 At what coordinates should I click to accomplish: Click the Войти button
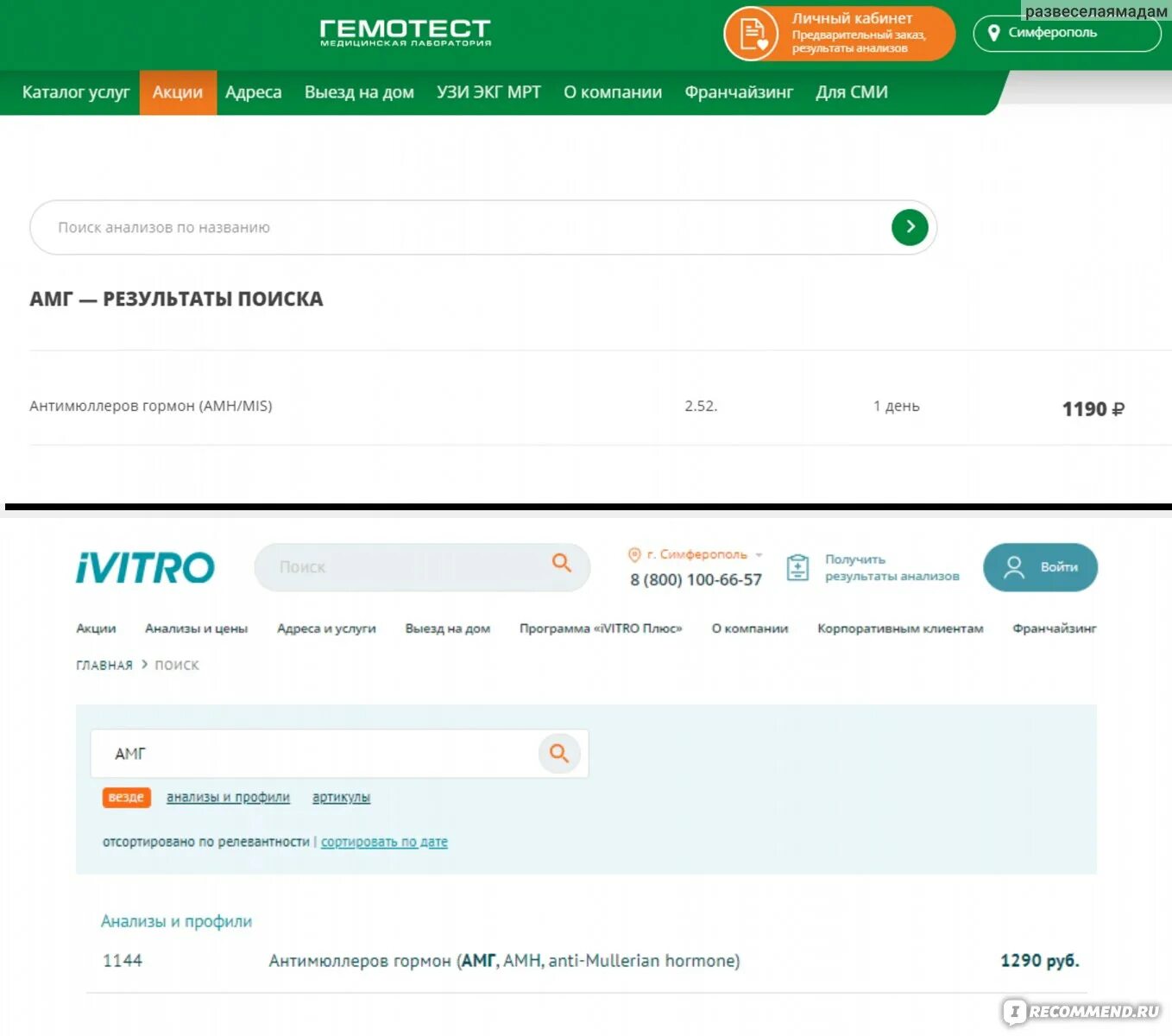click(1040, 567)
